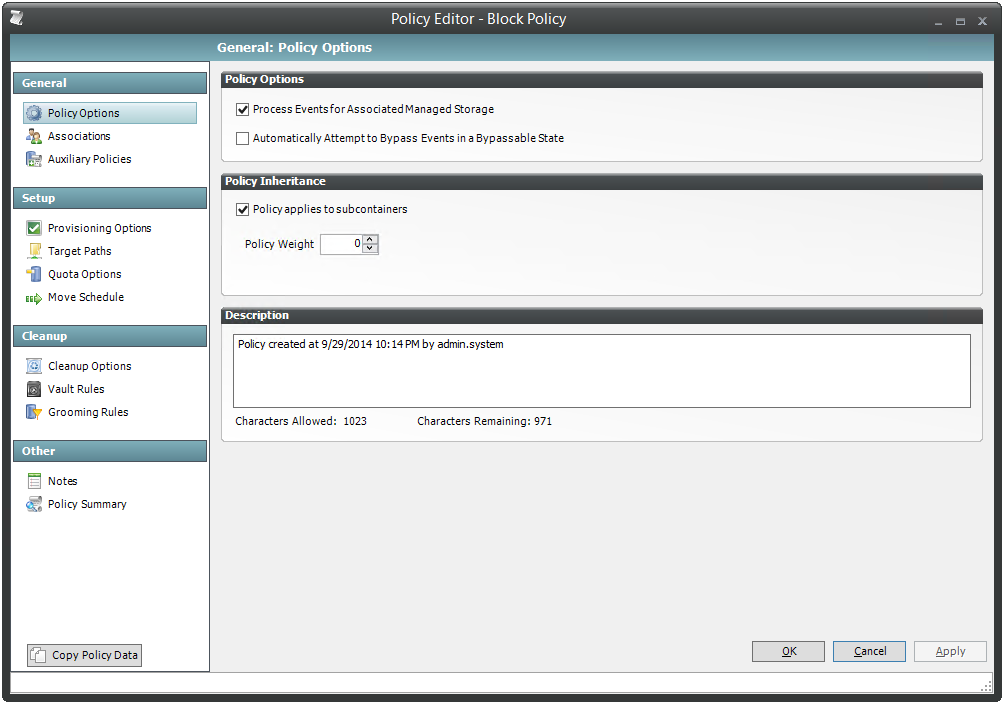Click the Policy Options gear icon
The width and height of the screenshot is (1004, 704).
(x=34, y=113)
